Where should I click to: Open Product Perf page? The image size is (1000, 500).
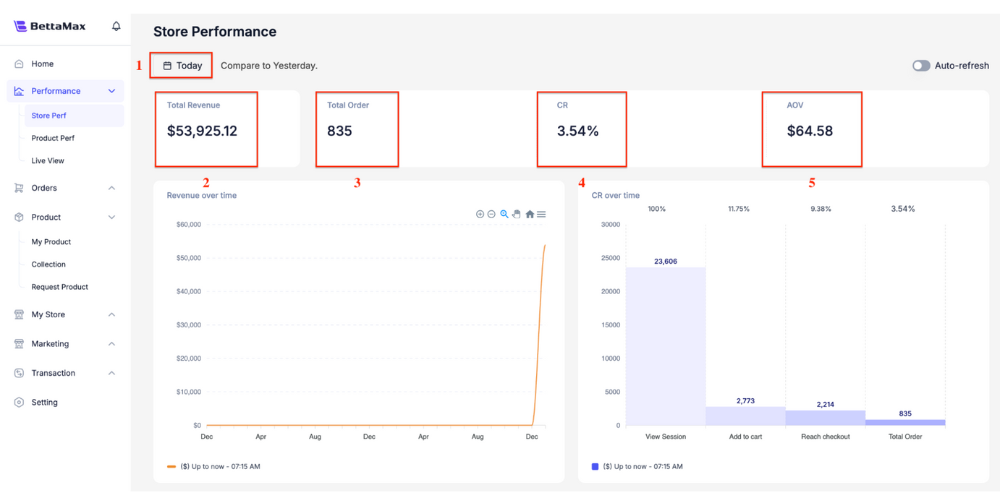click(53, 138)
